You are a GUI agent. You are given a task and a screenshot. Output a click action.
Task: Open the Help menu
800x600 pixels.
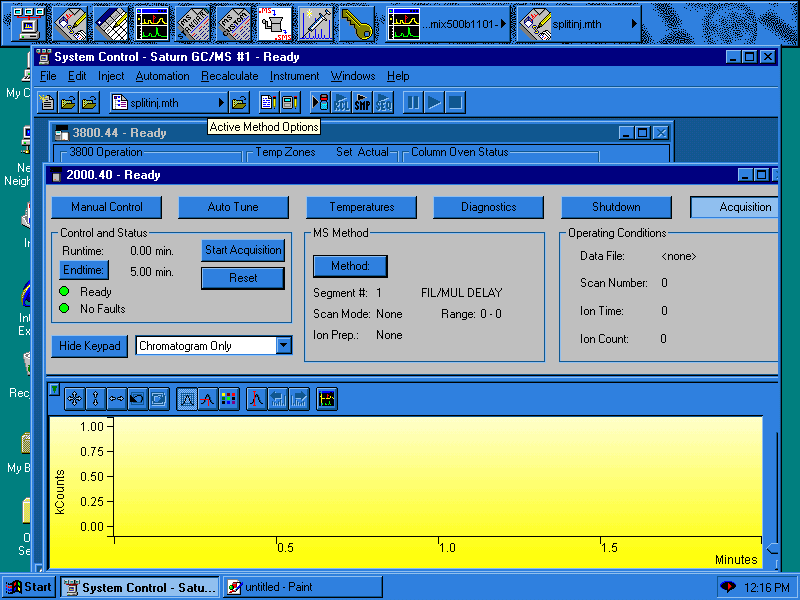tap(398, 77)
